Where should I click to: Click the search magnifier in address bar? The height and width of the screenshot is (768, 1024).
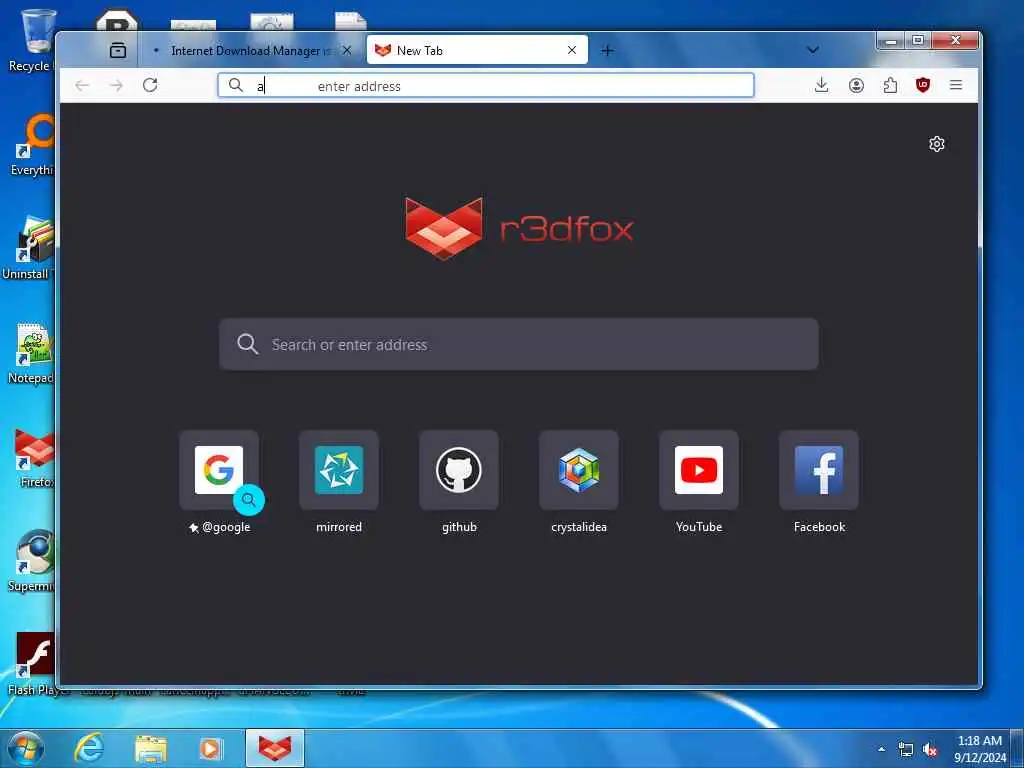236,86
